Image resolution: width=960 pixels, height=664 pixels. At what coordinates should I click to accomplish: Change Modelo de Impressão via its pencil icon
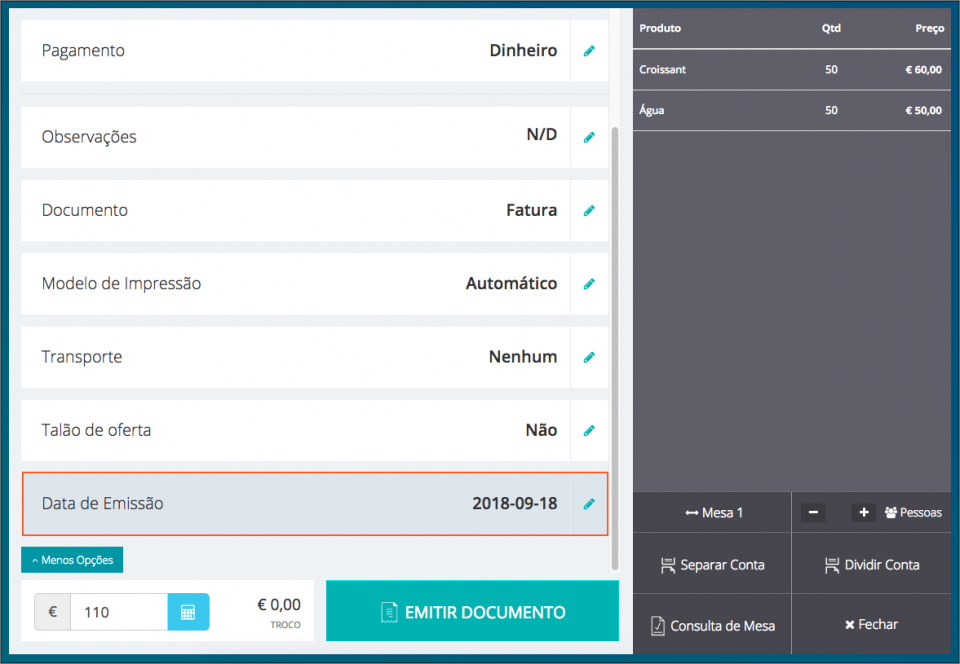point(589,284)
